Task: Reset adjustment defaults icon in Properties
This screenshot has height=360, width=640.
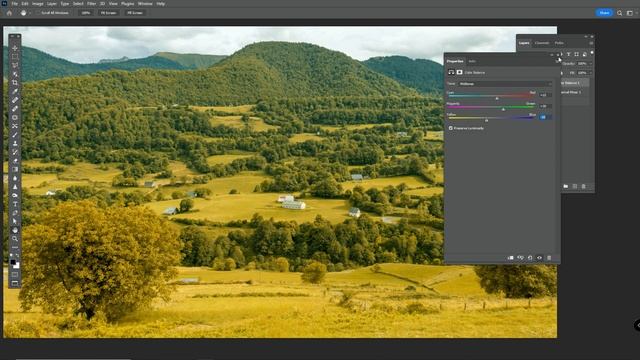Action: 530,258
